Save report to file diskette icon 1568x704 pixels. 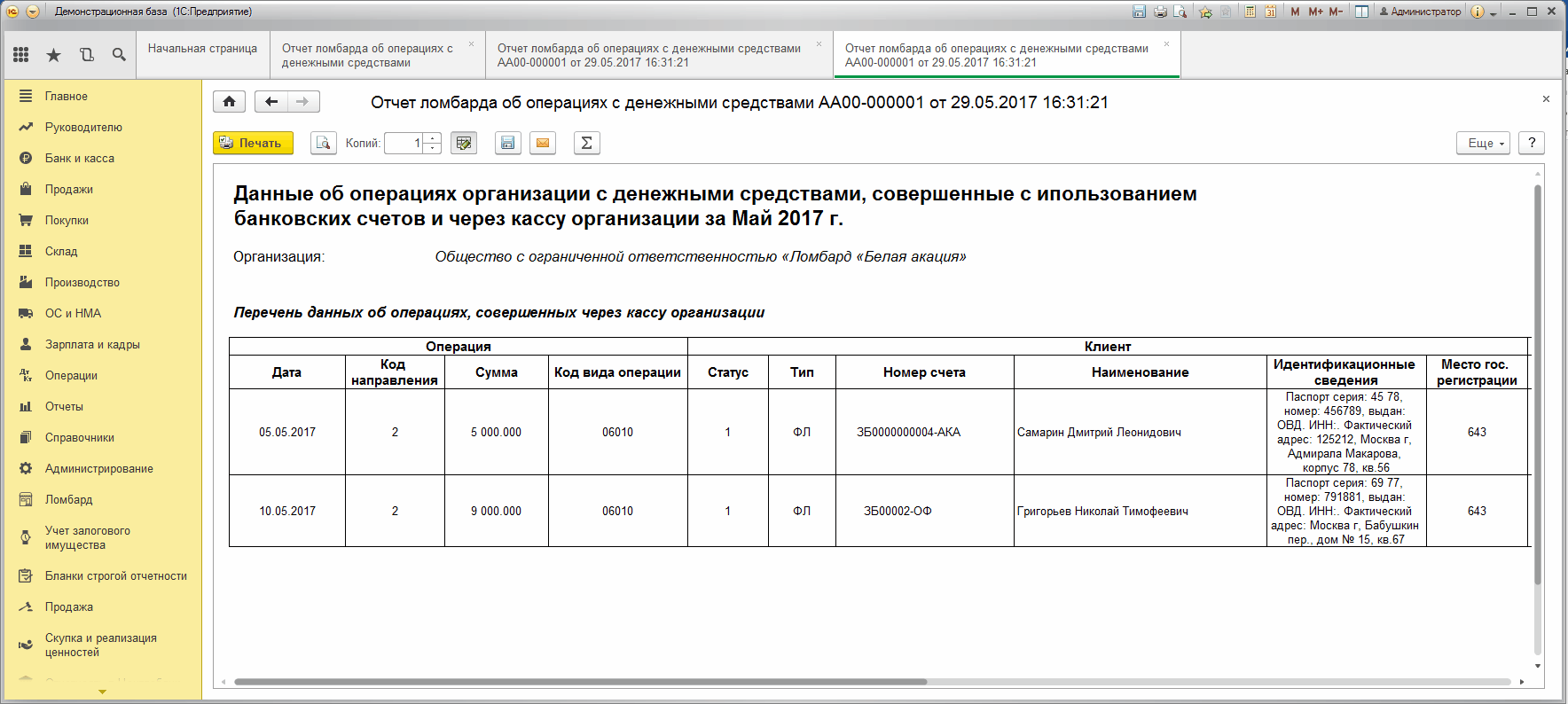[x=507, y=143]
